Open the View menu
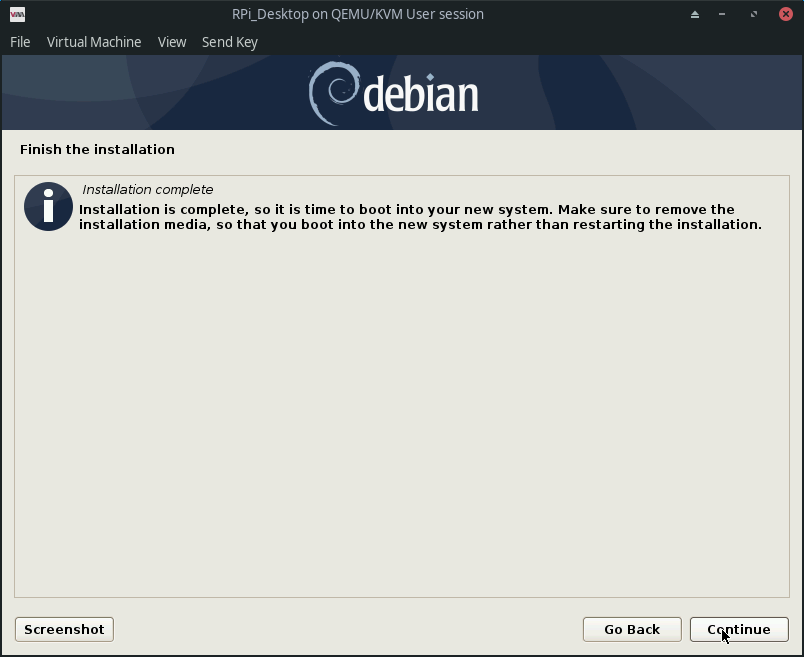This screenshot has height=657, width=804. point(172,42)
